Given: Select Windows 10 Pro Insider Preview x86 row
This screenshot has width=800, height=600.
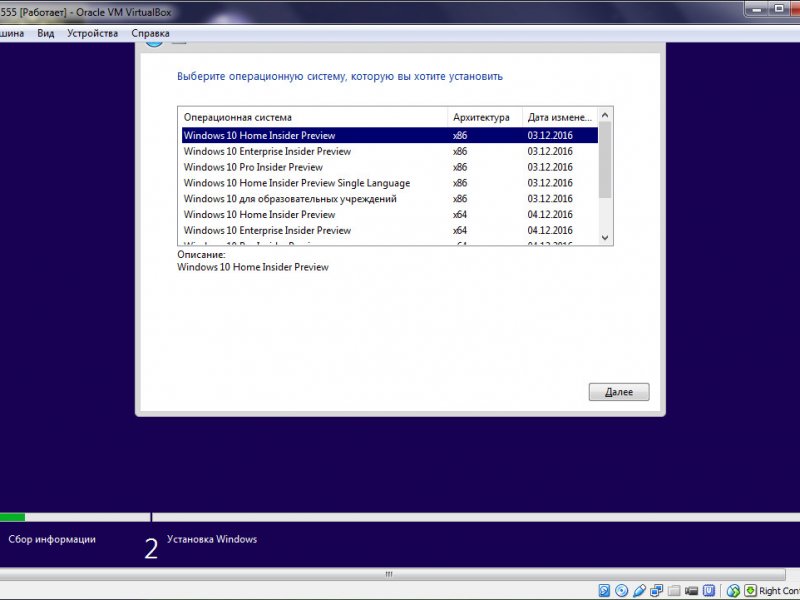Looking at the screenshot, I should coord(390,167).
